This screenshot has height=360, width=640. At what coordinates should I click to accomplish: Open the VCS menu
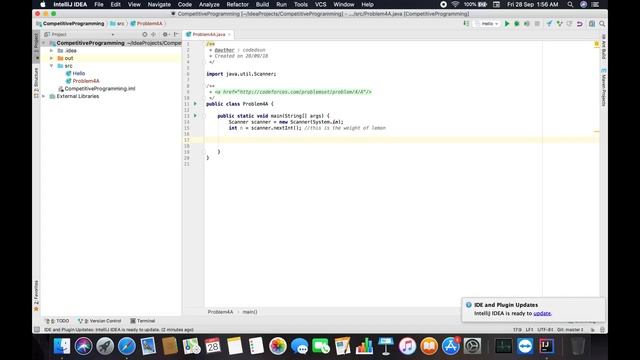320,4
